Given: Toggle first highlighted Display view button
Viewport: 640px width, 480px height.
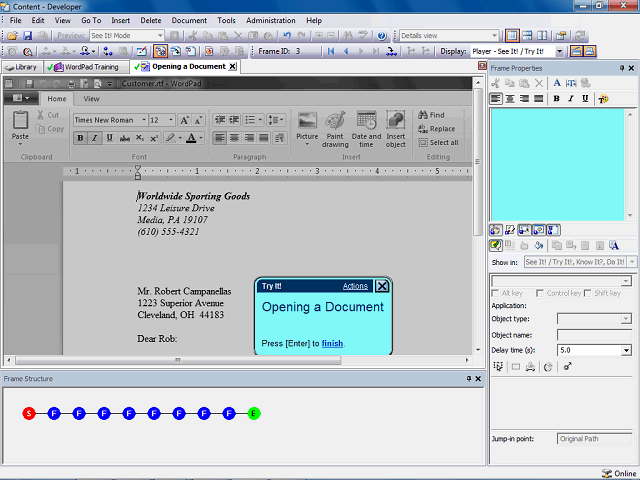Looking at the screenshot, I should pyautogui.click(x=576, y=51).
